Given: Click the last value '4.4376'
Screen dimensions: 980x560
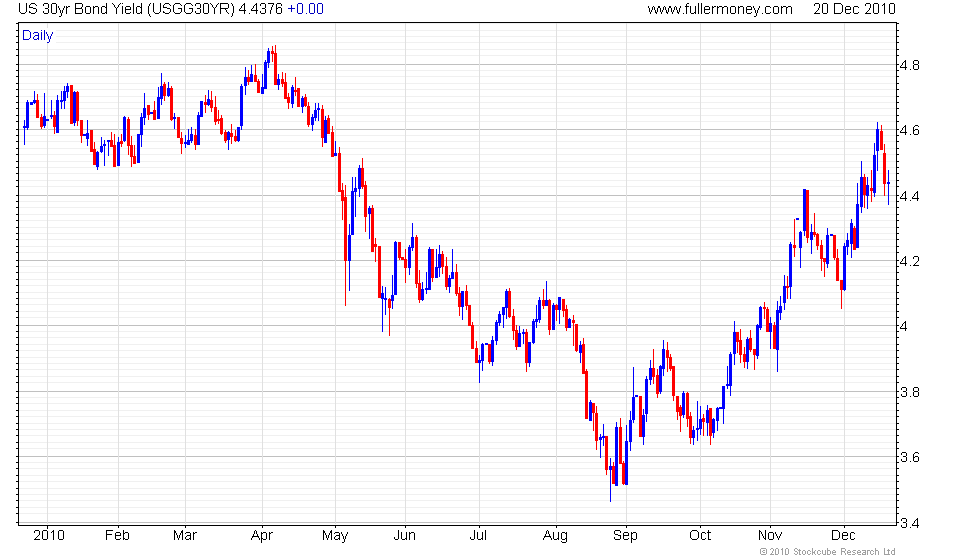Looking at the screenshot, I should point(261,9).
